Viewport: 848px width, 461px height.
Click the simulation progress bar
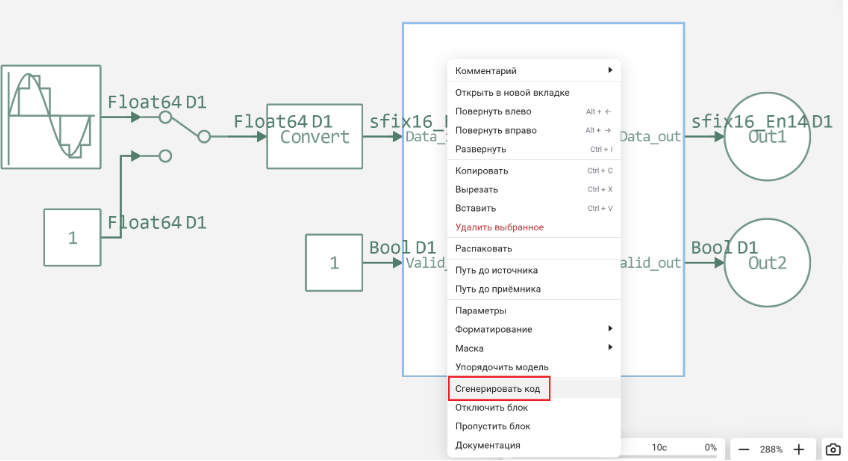(670, 447)
